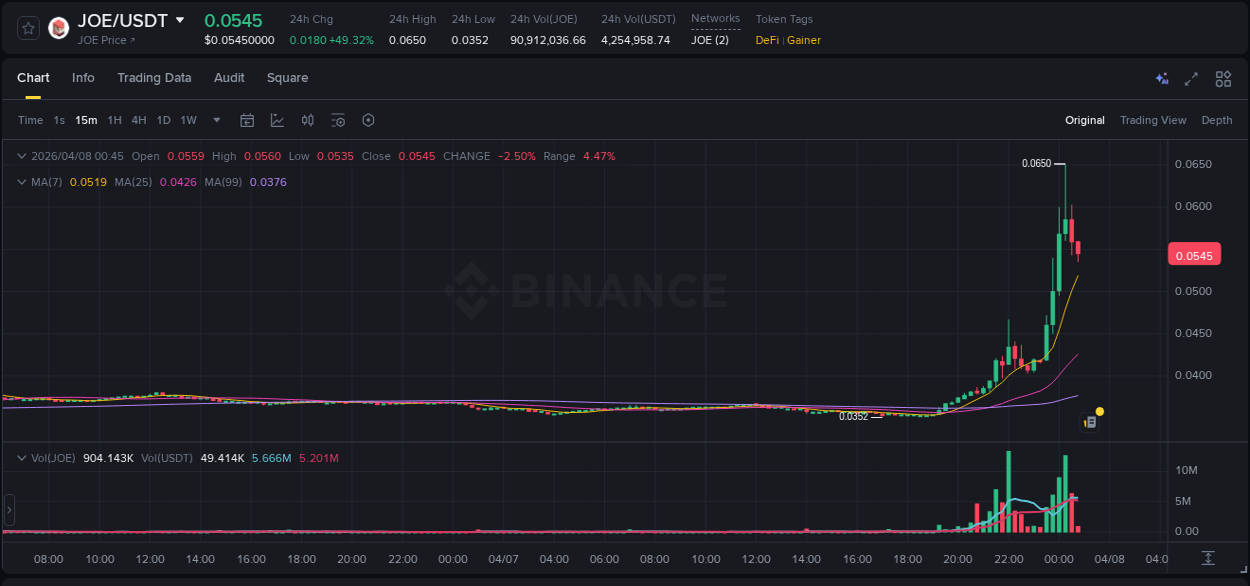The height and width of the screenshot is (586, 1250).
Task: Click the news marker icon near latest candle
Action: [1090, 421]
